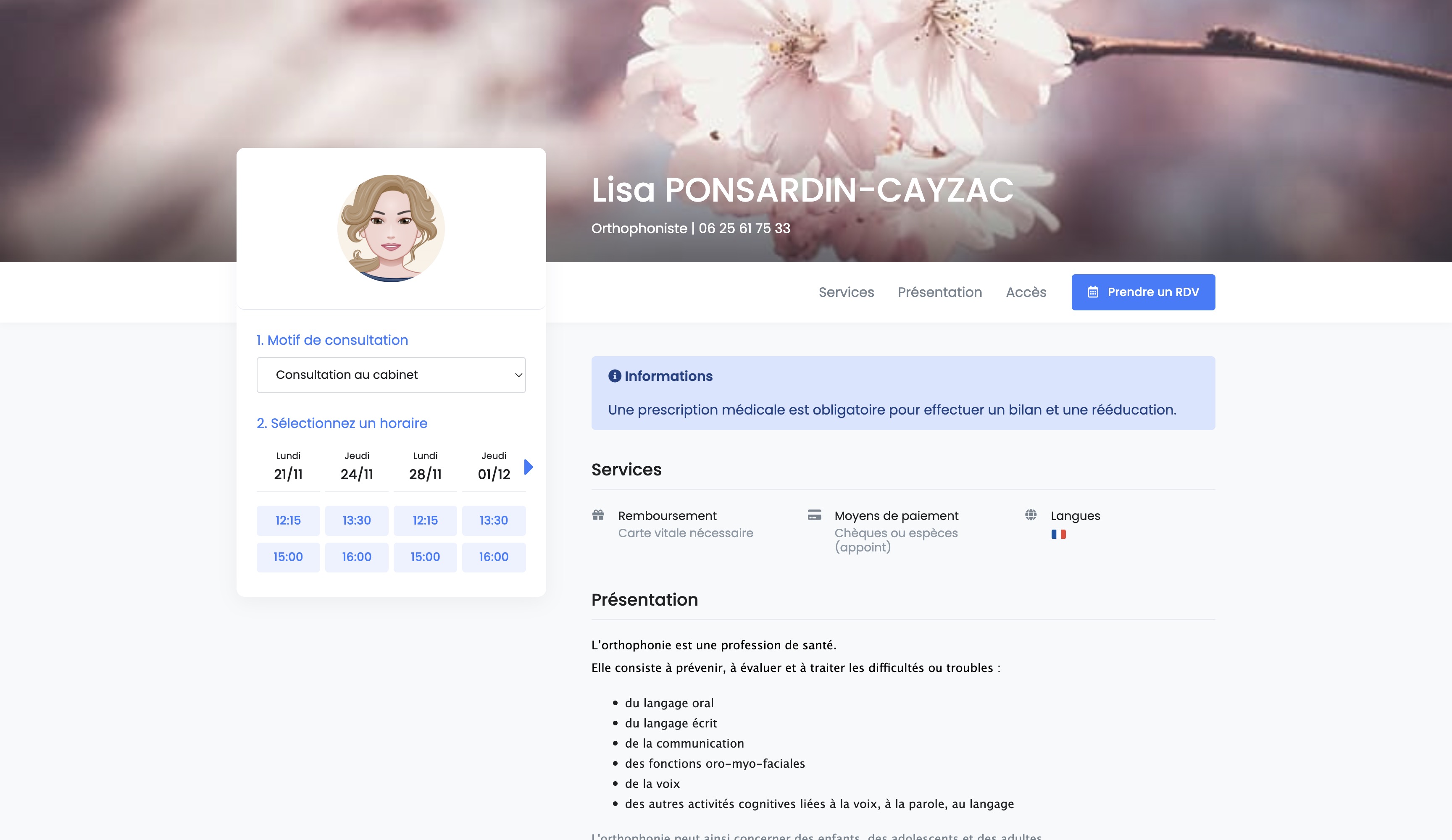The width and height of the screenshot is (1452, 840).
Task: Click the Langues label
Action: [1075, 516]
